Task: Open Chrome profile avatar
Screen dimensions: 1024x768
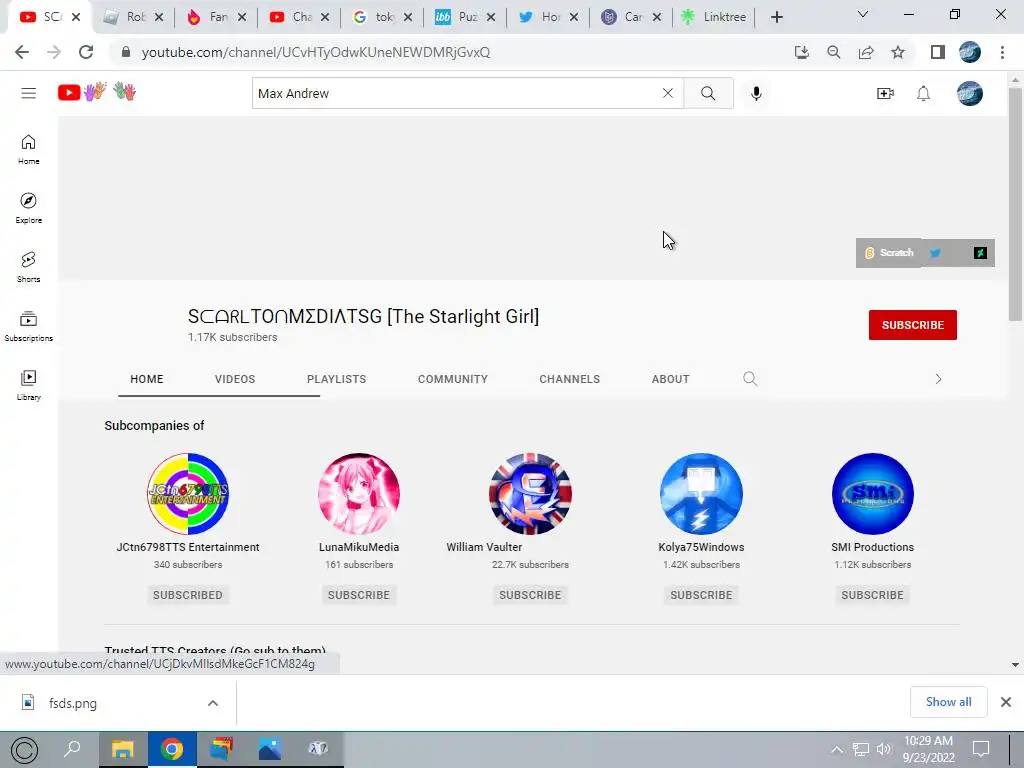Action: click(x=970, y=52)
